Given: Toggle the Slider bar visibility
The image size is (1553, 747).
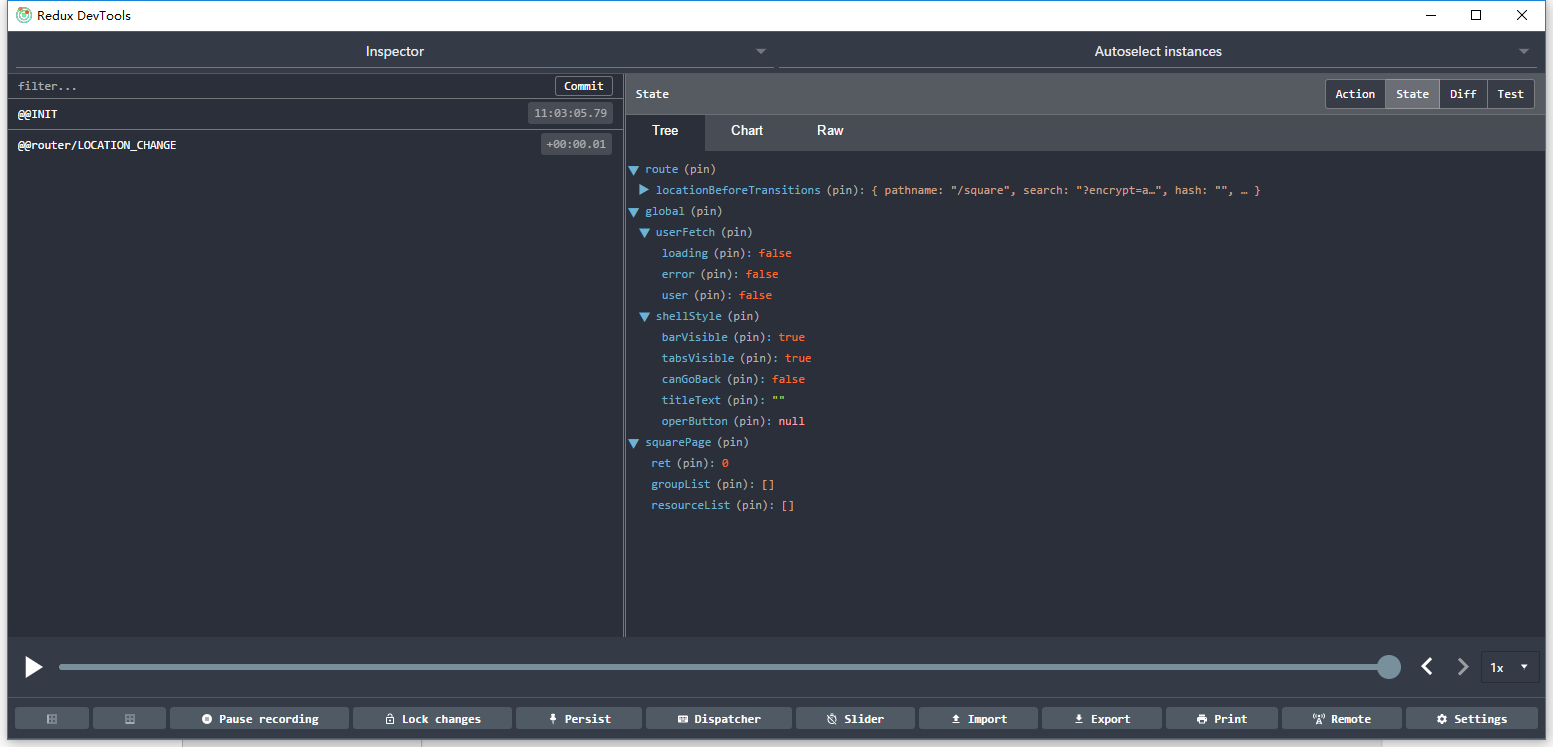Looking at the screenshot, I should (x=855, y=719).
